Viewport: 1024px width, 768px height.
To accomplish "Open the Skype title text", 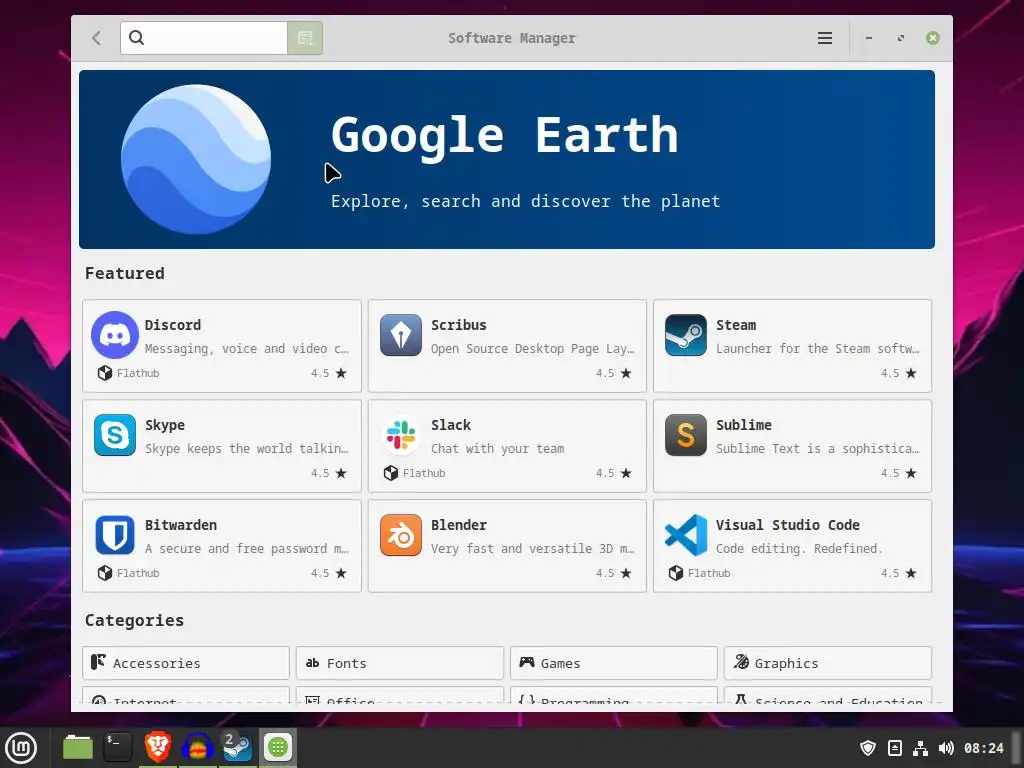I will pos(165,425).
